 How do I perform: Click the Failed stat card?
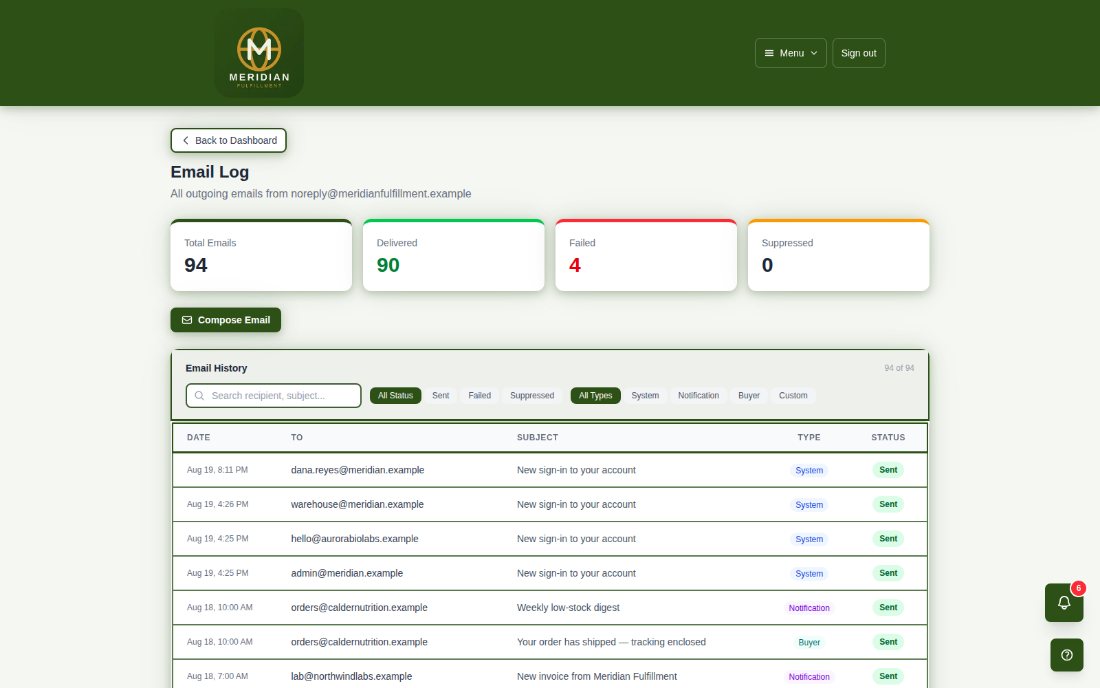tap(646, 255)
